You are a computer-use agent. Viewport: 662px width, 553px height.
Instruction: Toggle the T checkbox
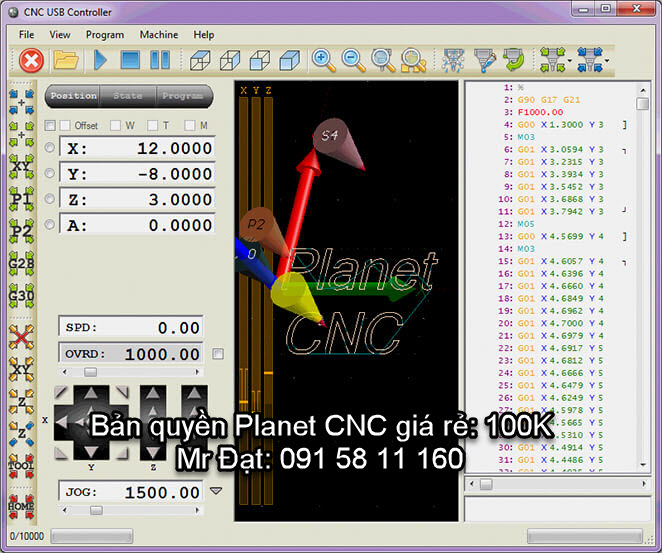[152, 125]
